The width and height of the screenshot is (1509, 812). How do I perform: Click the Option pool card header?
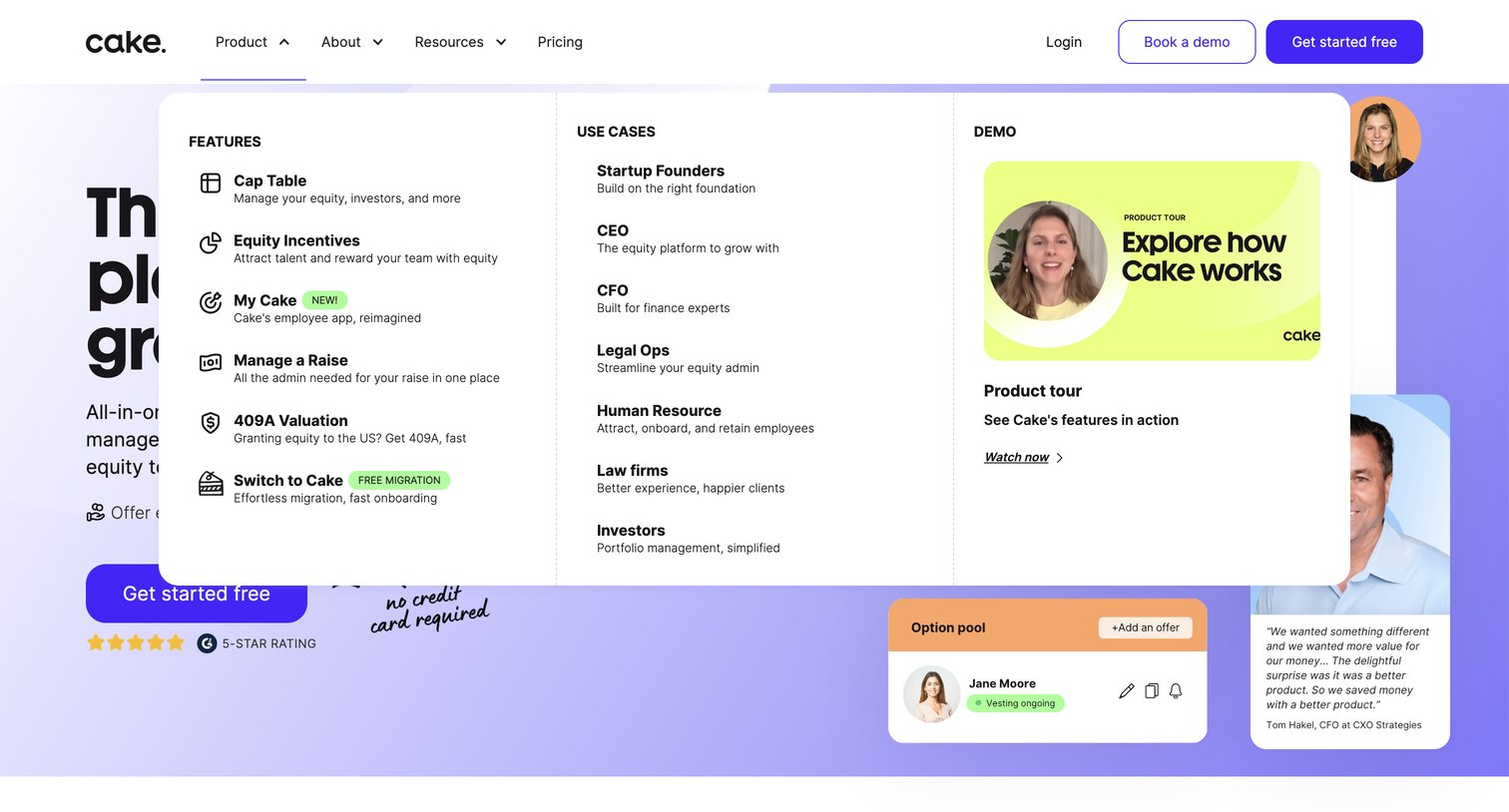pos(1048,625)
